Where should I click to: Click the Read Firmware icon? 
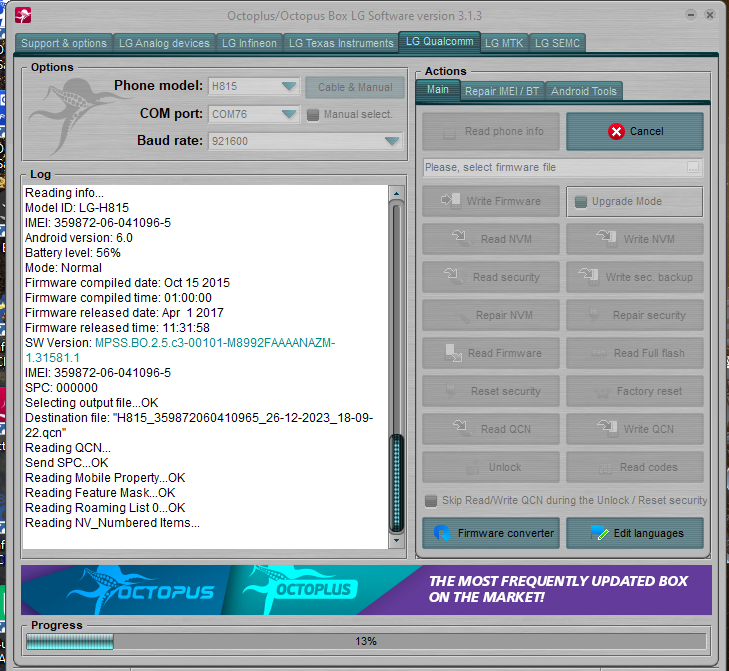coord(451,353)
